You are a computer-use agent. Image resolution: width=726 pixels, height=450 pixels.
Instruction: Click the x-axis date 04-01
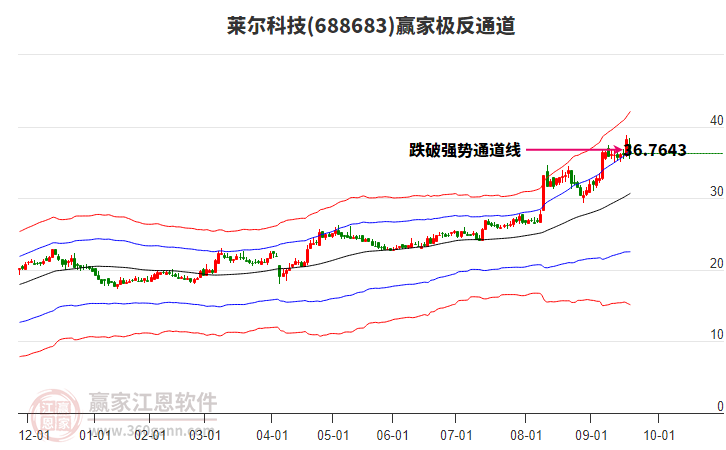(x=272, y=435)
